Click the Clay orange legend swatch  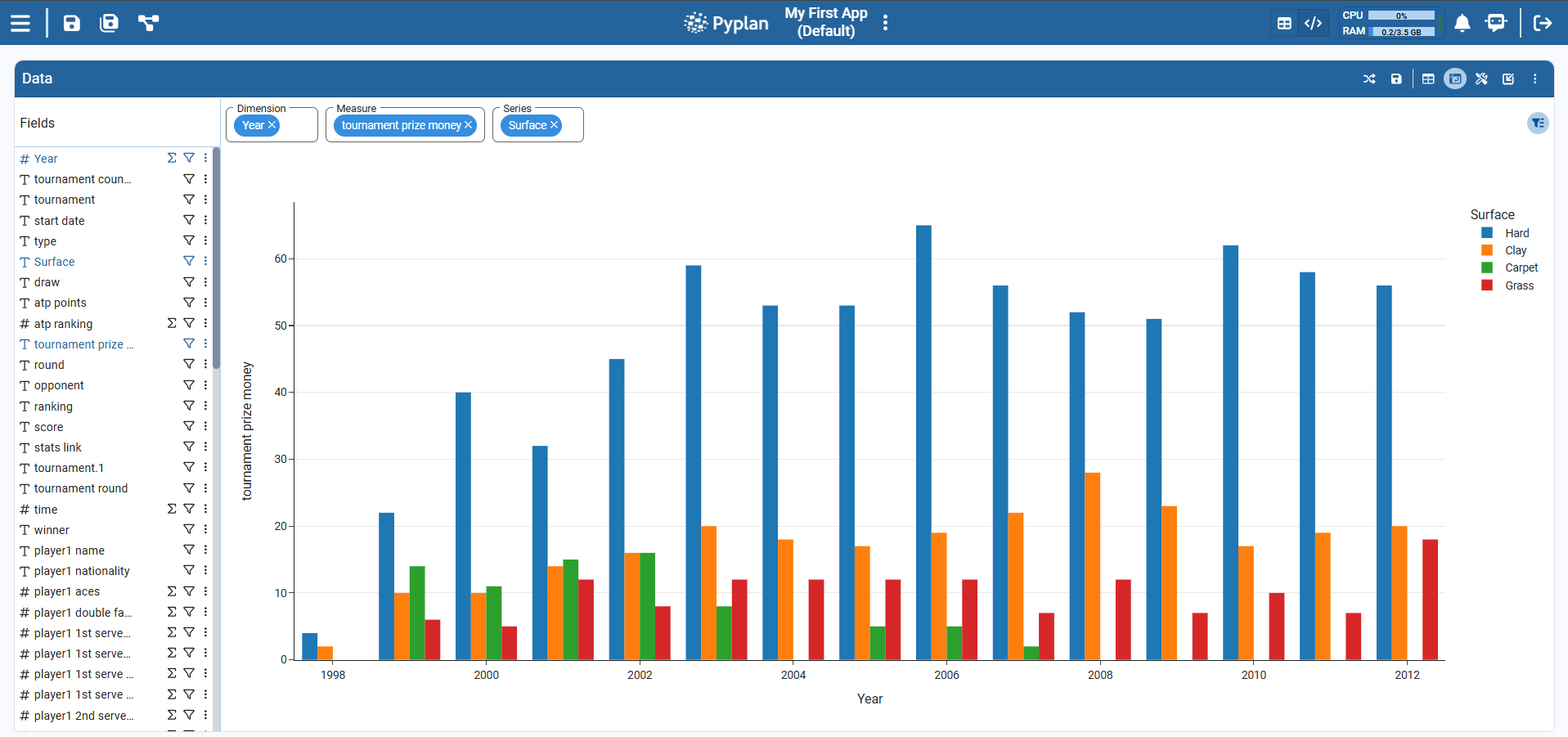(x=1487, y=250)
